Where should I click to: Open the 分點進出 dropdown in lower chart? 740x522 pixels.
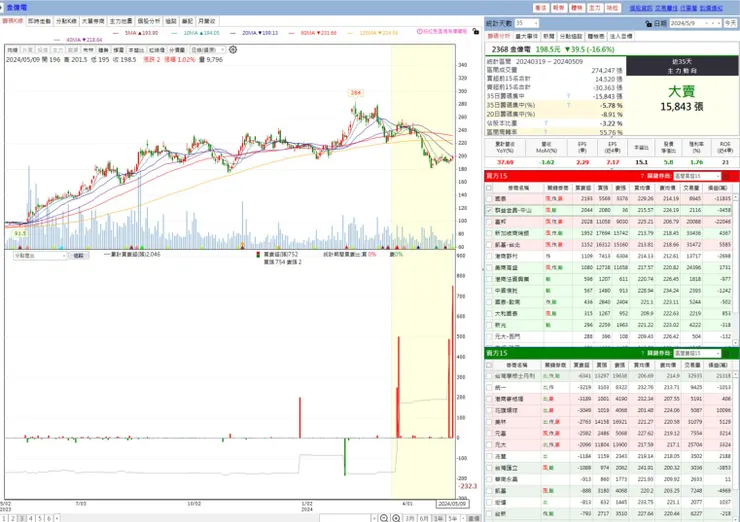(x=40, y=255)
